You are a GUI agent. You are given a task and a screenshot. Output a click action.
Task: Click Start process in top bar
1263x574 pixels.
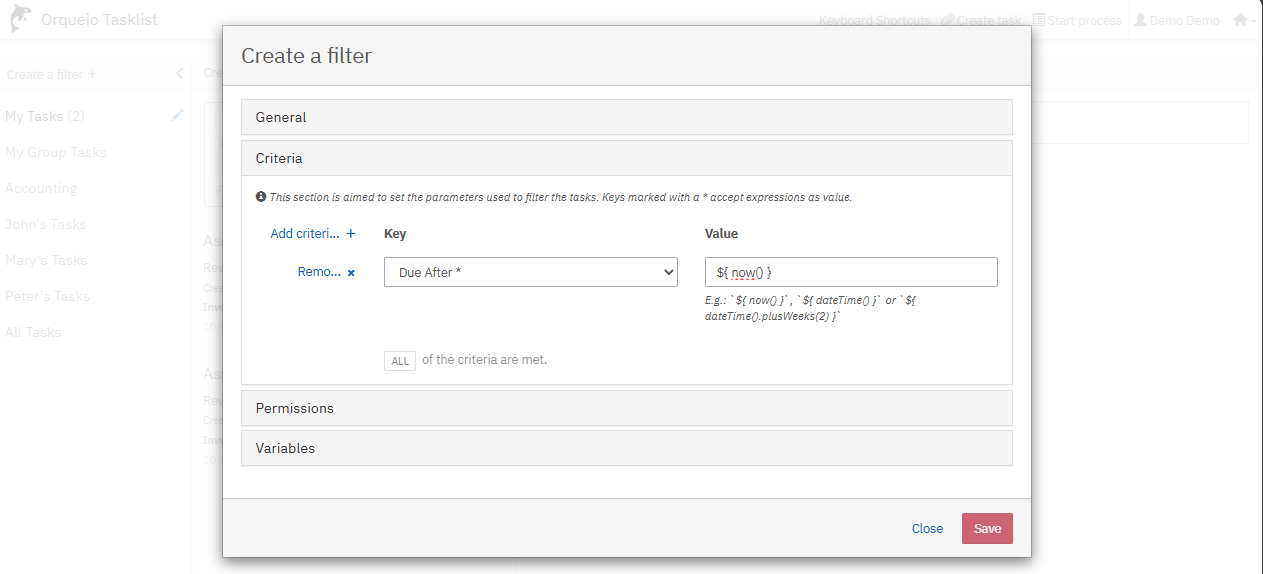(x=1077, y=20)
